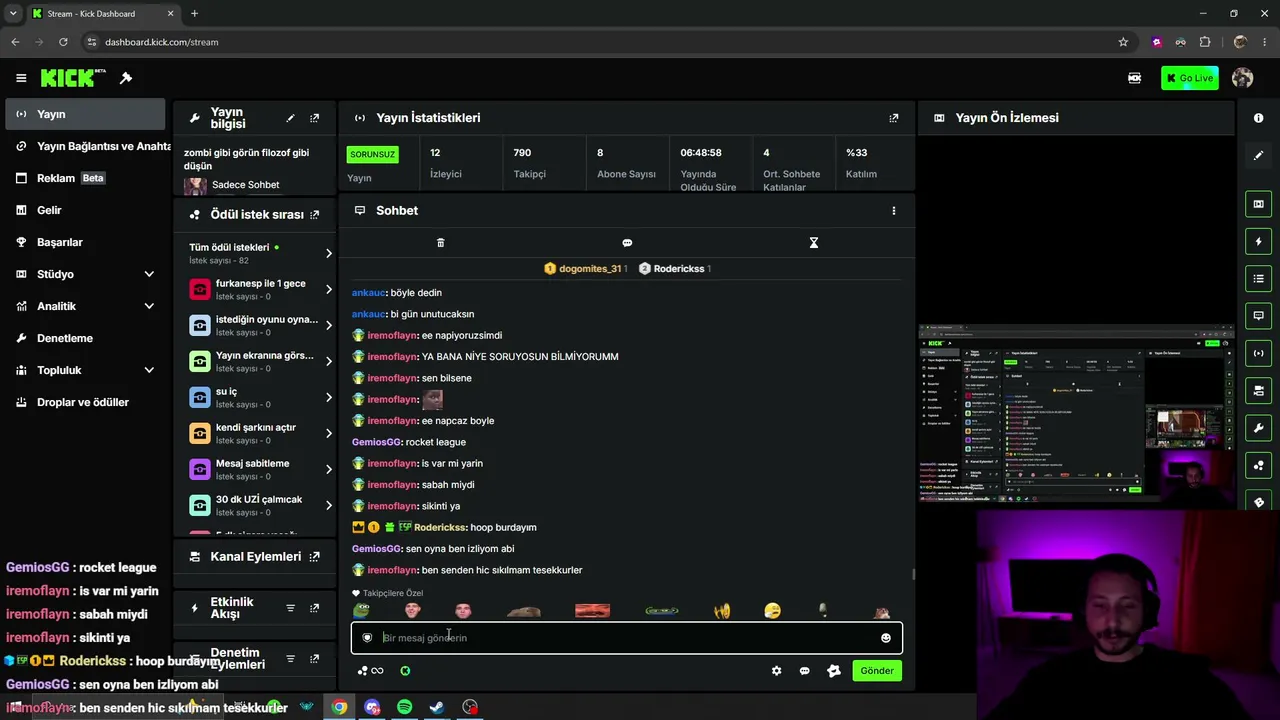Toggle the wrench panel in right rail
1280x720 pixels.
(x=1259, y=428)
